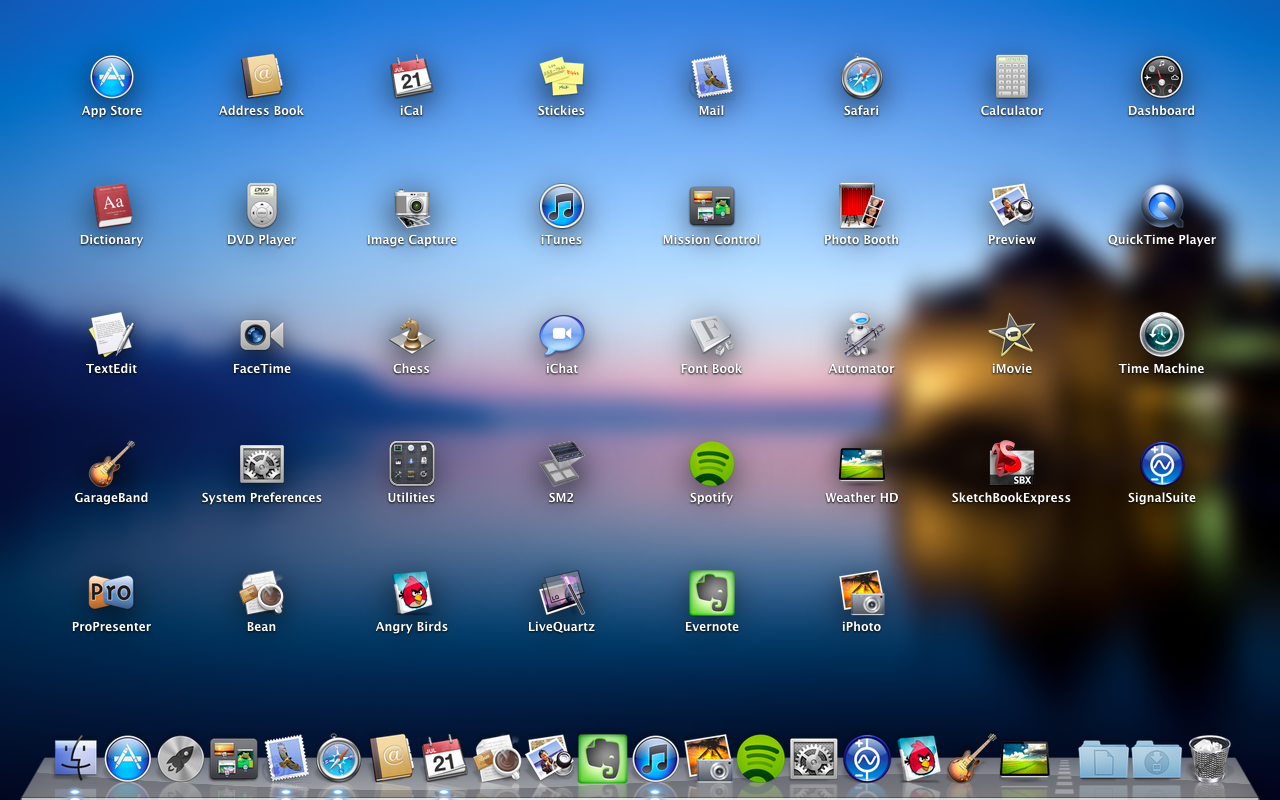
Task: Launch the Automator app
Action: click(x=861, y=336)
